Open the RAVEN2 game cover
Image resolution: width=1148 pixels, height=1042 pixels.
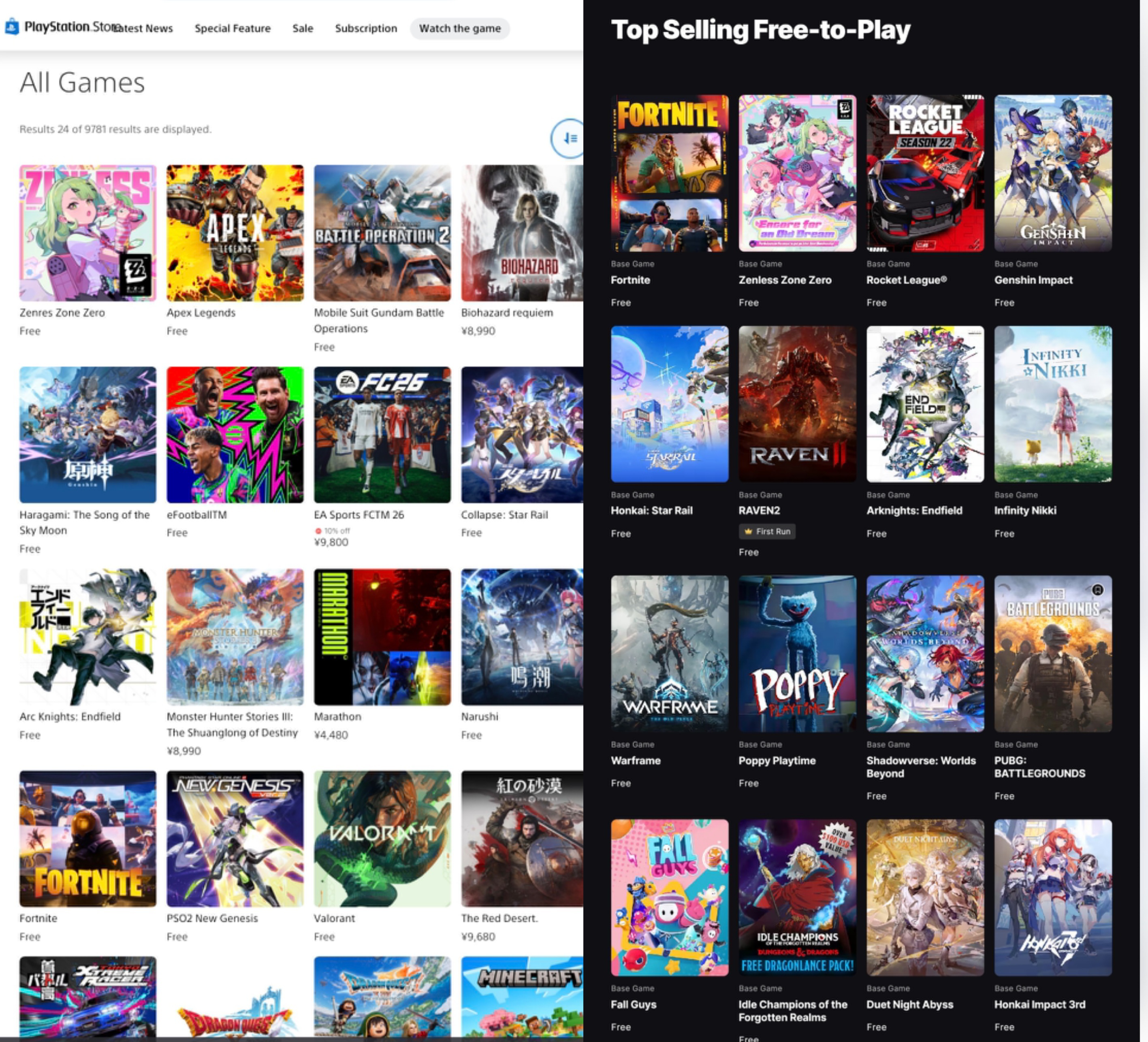(797, 404)
